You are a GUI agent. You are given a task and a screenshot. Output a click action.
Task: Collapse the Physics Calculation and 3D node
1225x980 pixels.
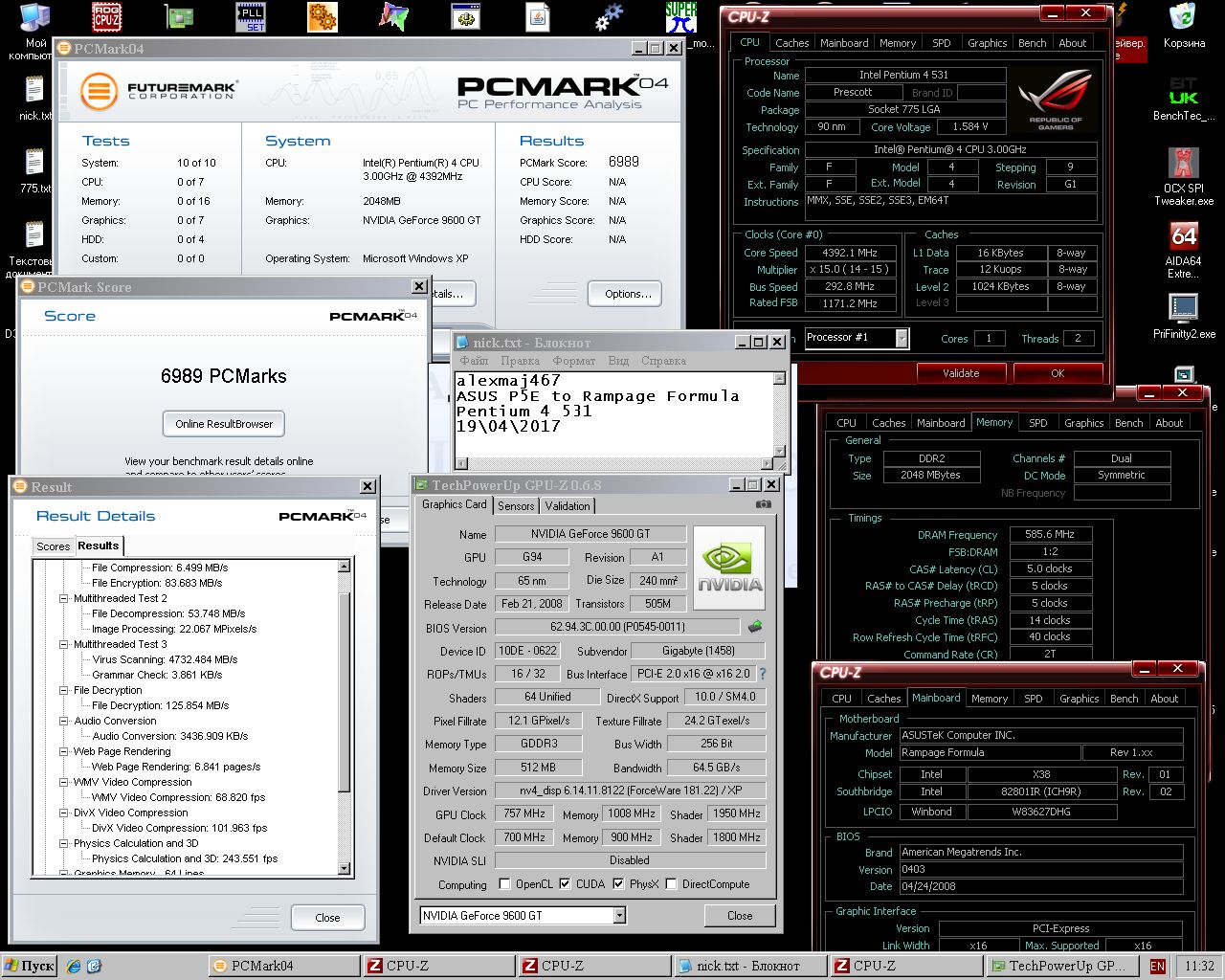tap(64, 843)
